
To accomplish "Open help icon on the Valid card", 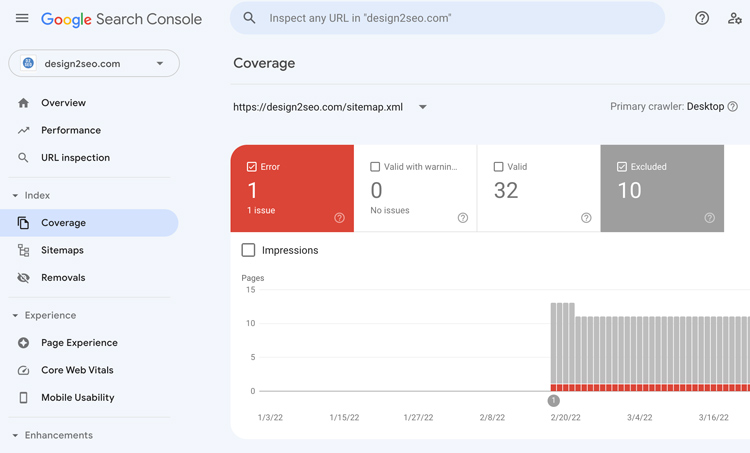I will [586, 218].
